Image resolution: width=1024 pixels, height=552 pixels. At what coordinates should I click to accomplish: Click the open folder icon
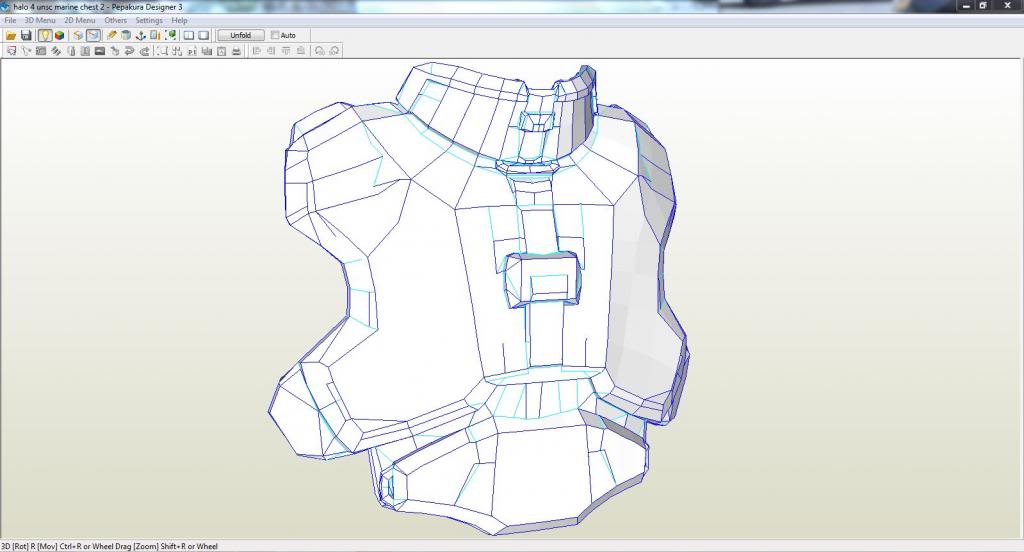[x=11, y=35]
